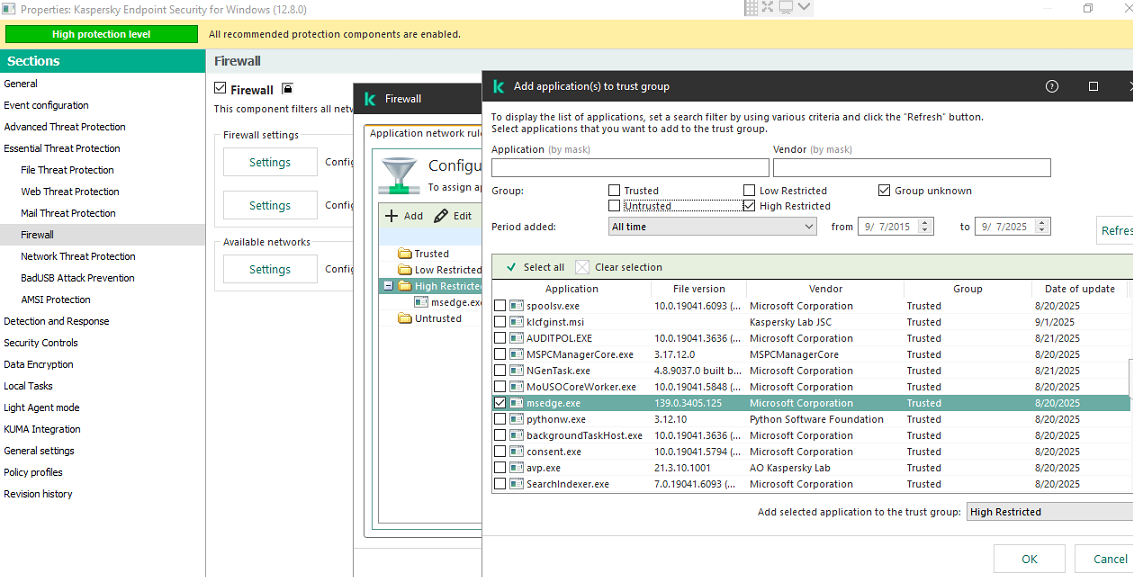Click the file icon beside SearchIndexer.exe
1133x577 pixels.
point(516,485)
